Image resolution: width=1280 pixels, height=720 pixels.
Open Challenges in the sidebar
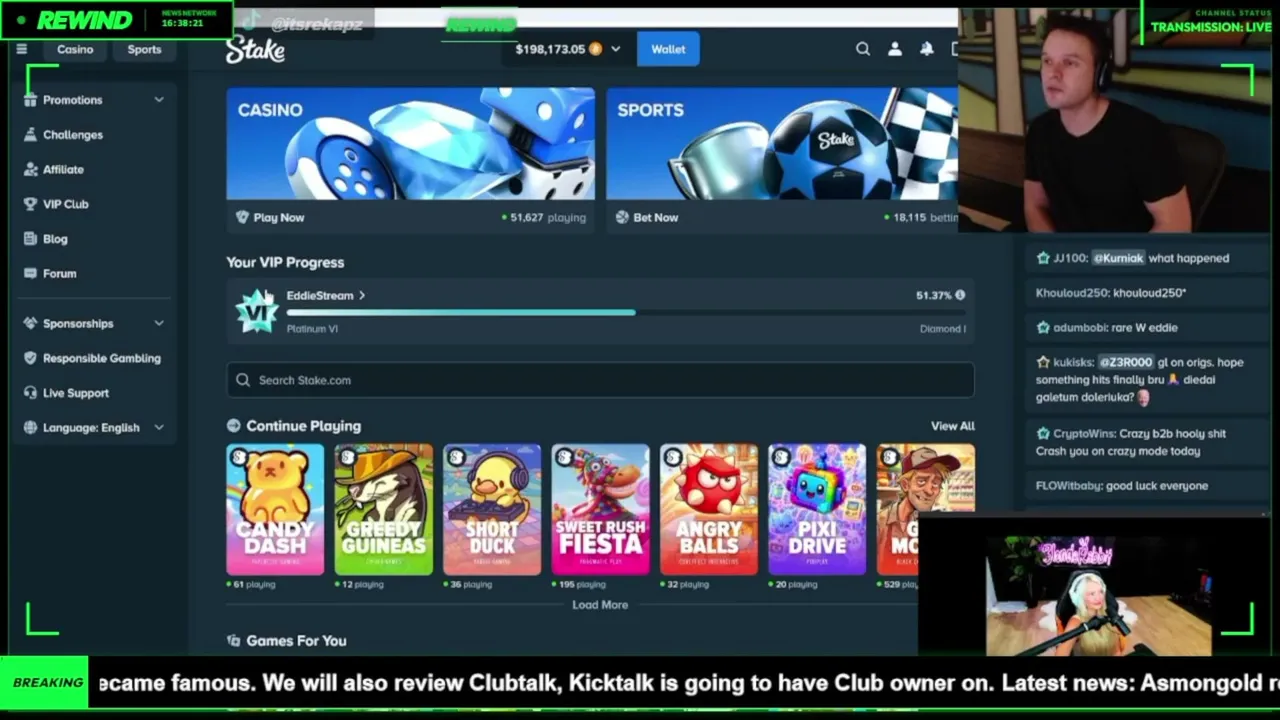pos(72,135)
